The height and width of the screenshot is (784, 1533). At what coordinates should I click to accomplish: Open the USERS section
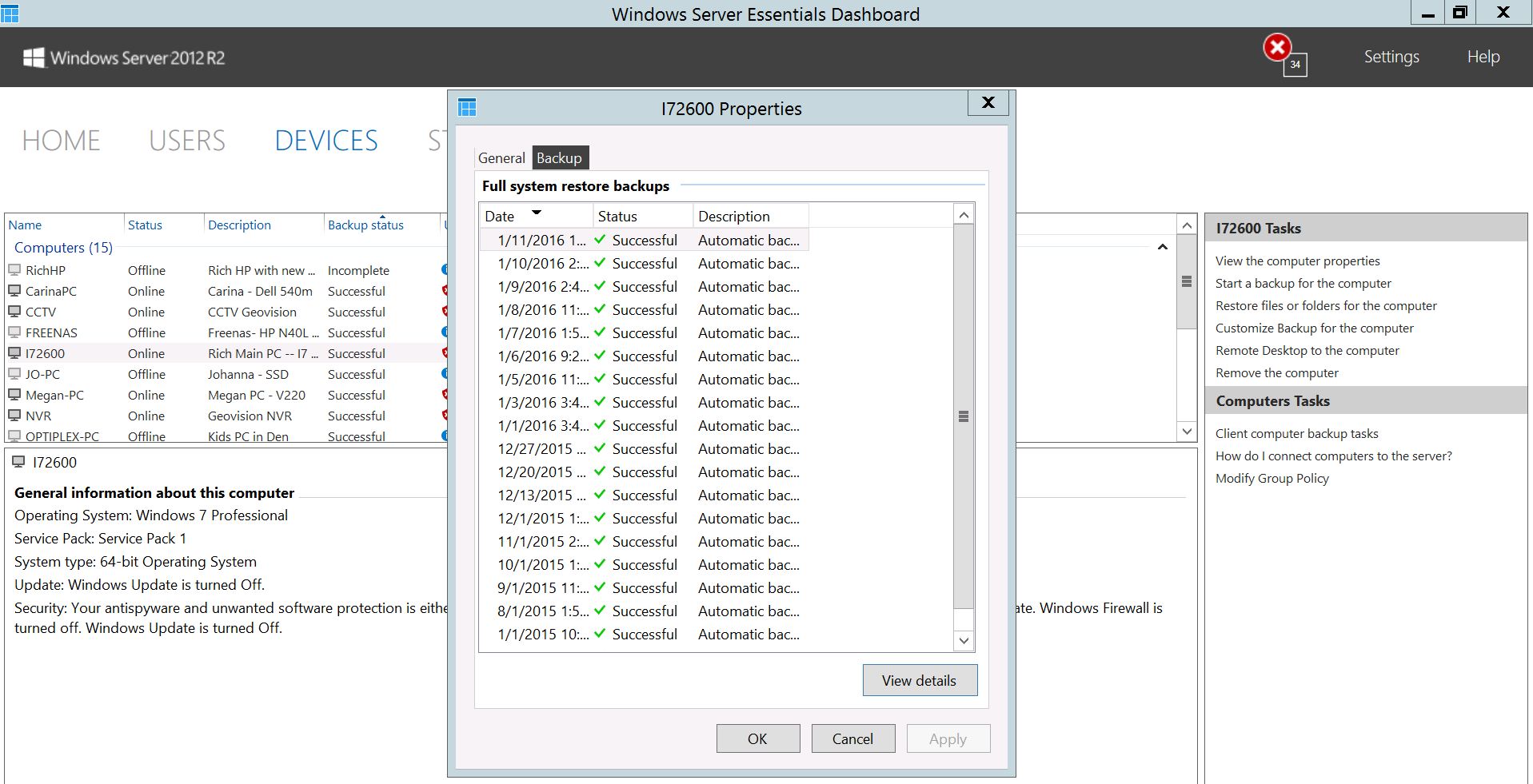[187, 141]
